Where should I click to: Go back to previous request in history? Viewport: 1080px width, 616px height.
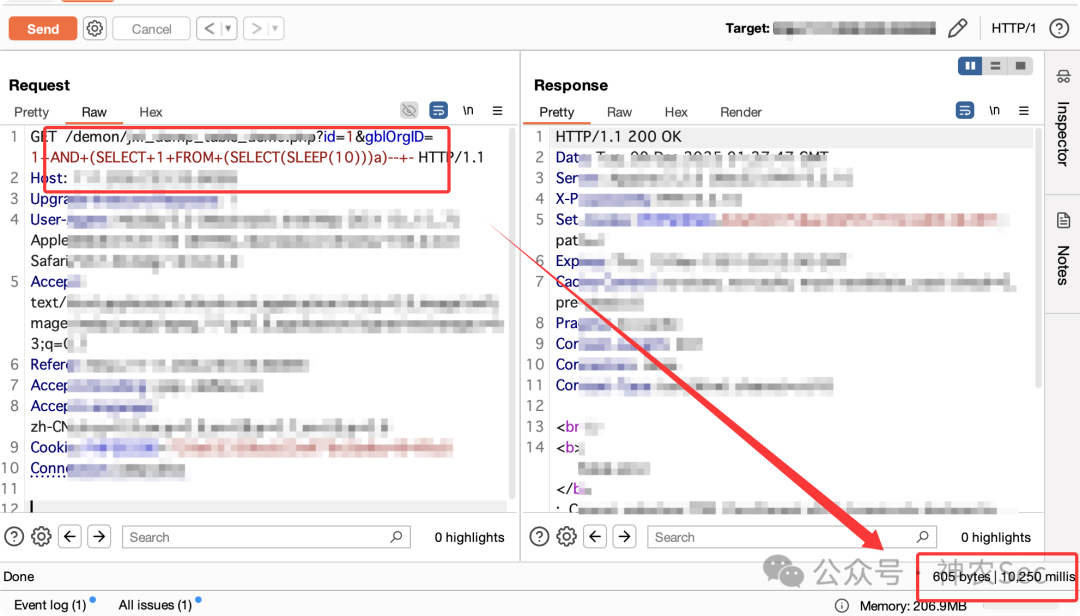pos(209,29)
